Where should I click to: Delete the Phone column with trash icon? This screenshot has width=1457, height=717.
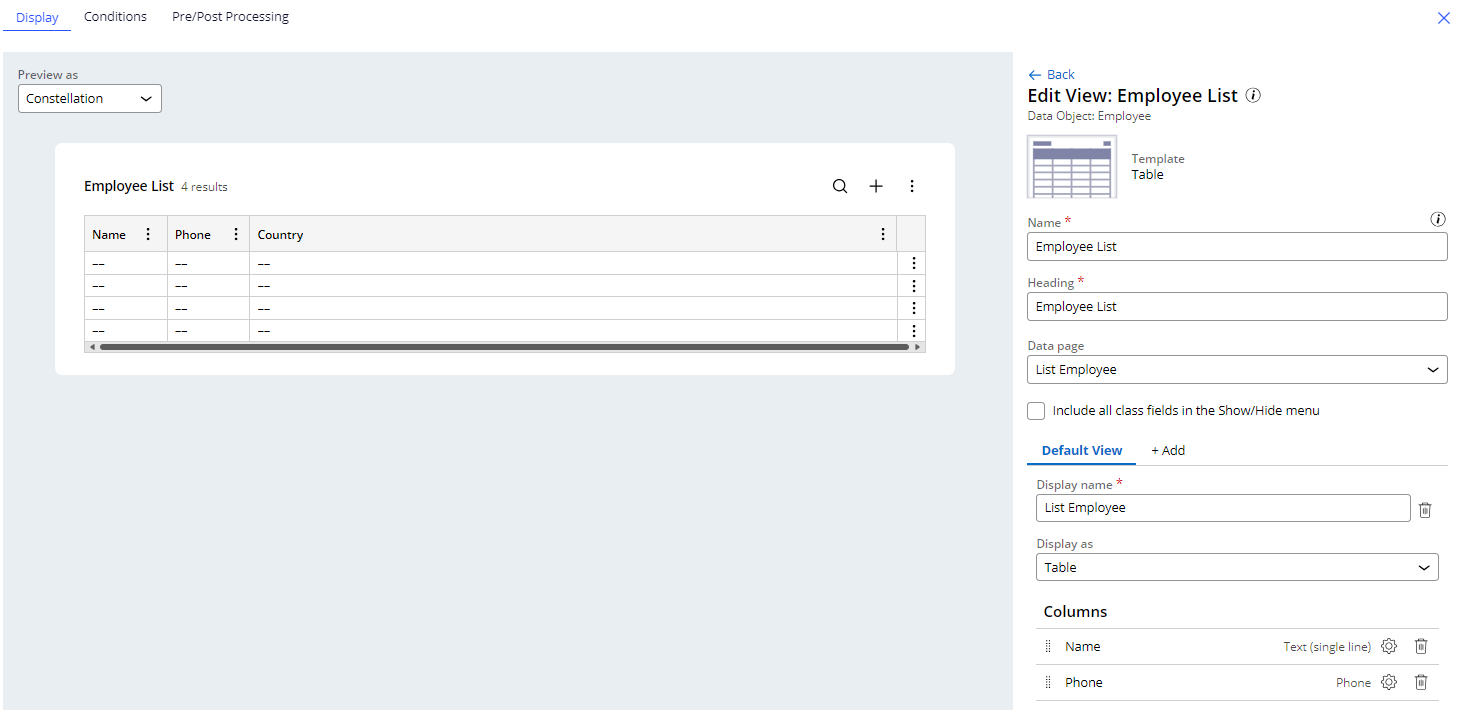coord(1420,682)
